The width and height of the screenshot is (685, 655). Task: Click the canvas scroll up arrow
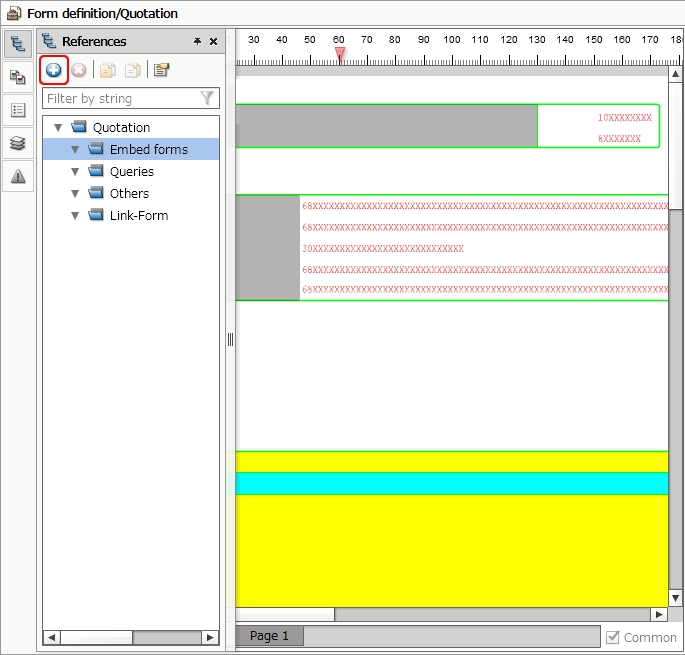coord(675,74)
